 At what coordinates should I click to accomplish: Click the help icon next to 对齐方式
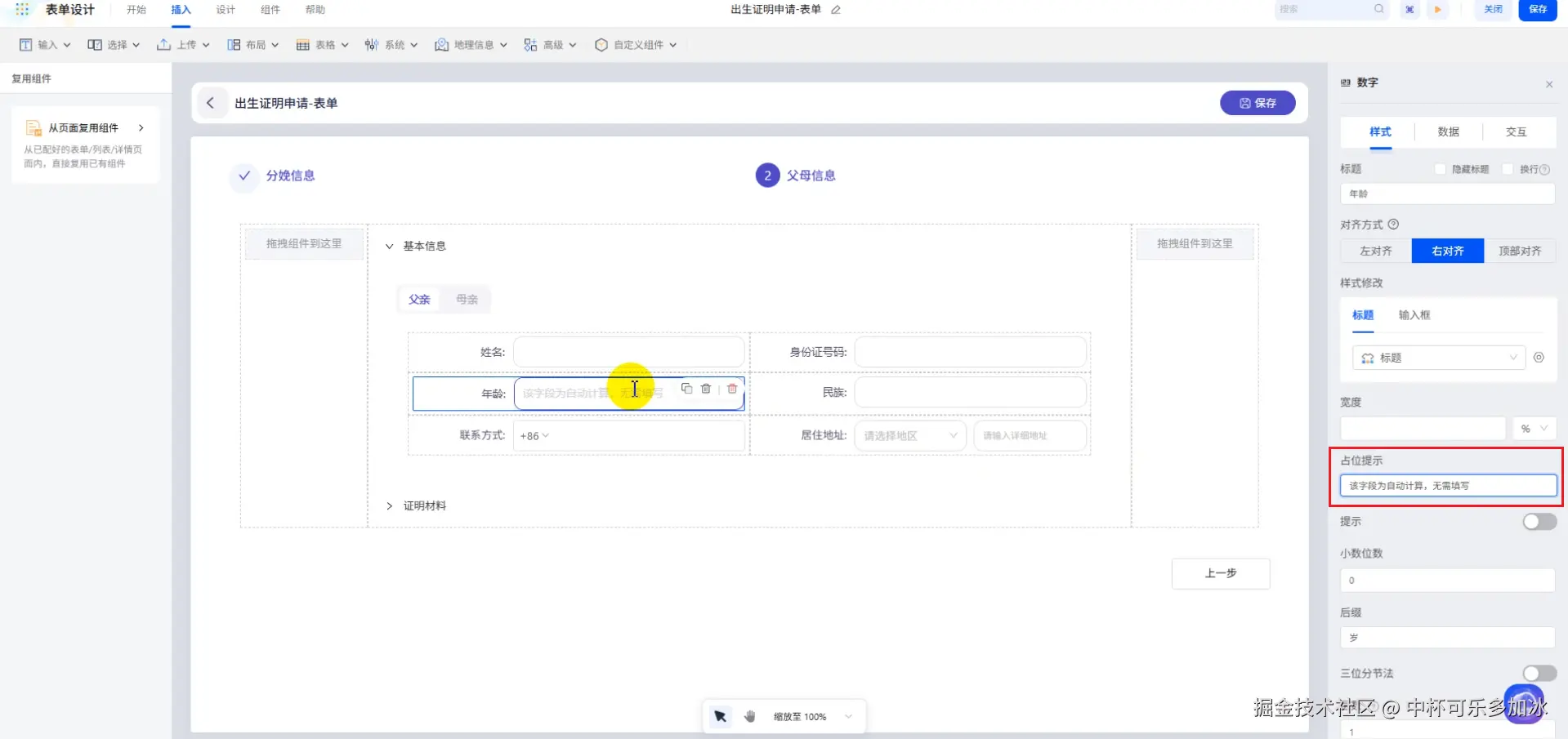coord(1394,225)
